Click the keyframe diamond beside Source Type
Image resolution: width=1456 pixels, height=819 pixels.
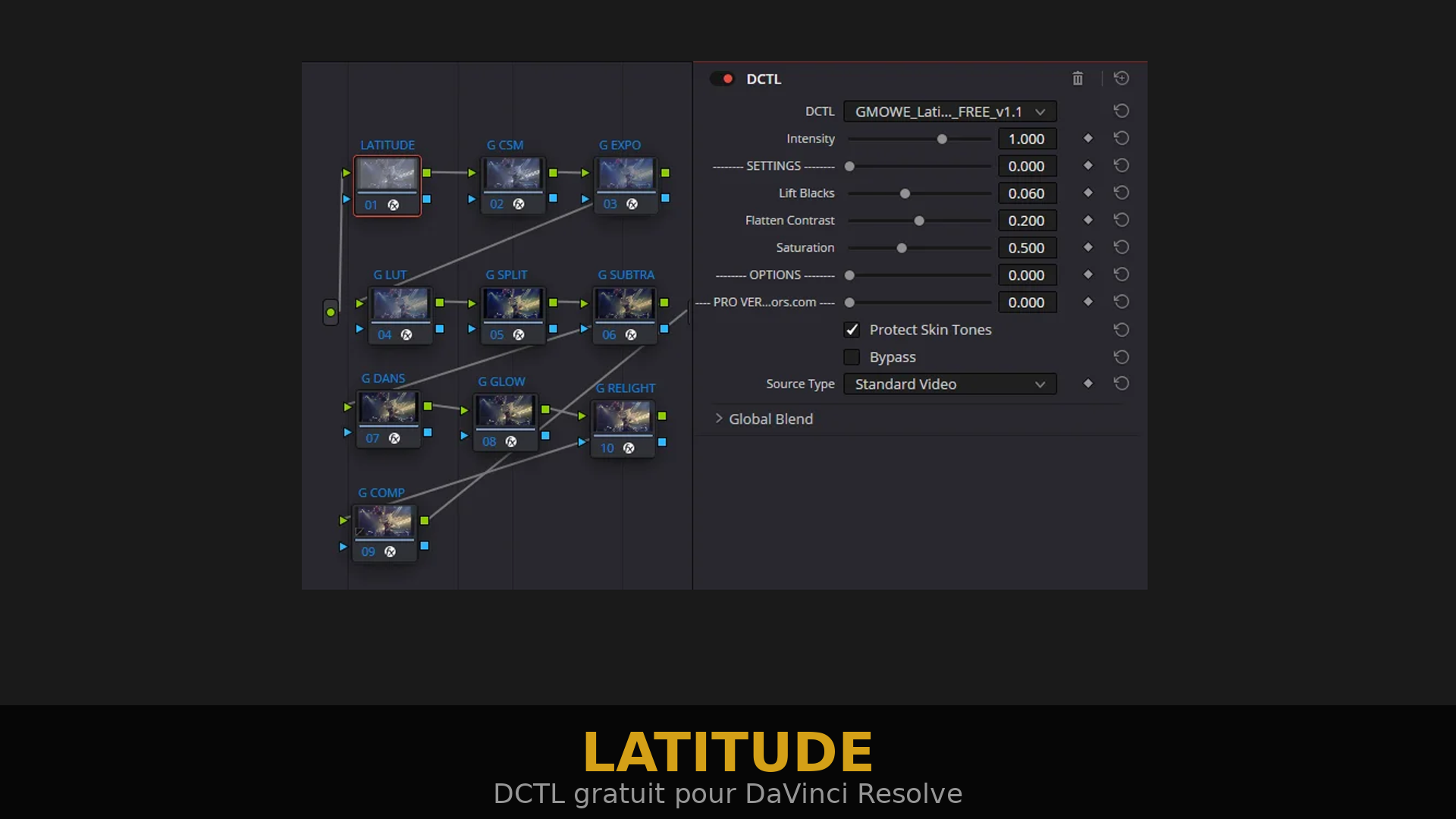pyautogui.click(x=1087, y=384)
